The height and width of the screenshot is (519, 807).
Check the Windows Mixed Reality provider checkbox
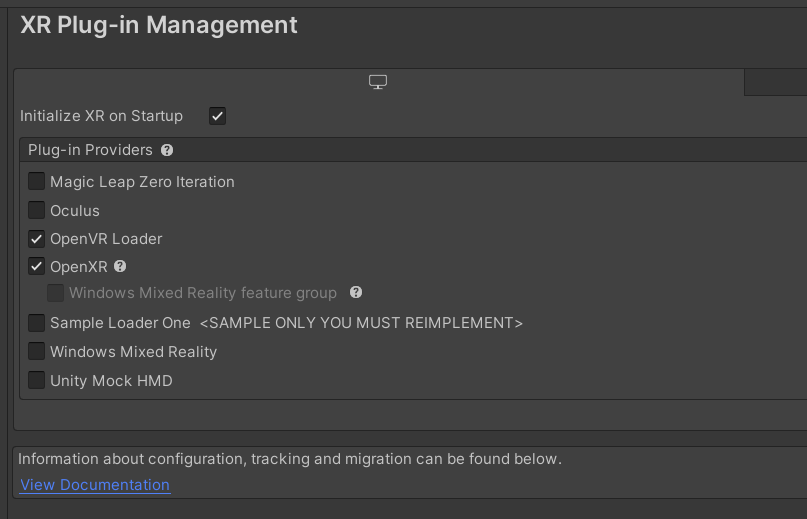point(37,352)
